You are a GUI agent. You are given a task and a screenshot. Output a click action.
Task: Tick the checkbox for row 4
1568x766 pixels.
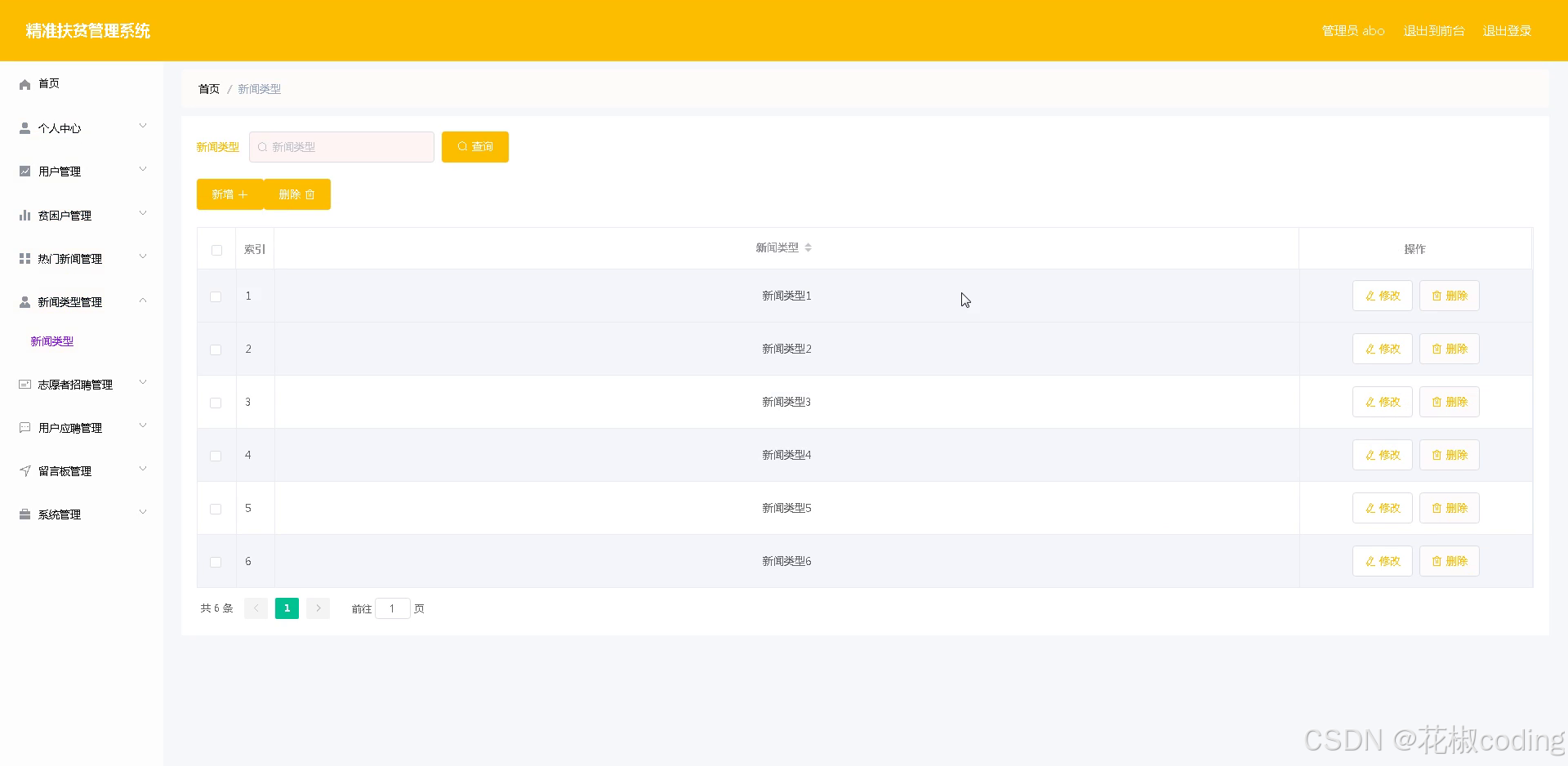point(216,456)
